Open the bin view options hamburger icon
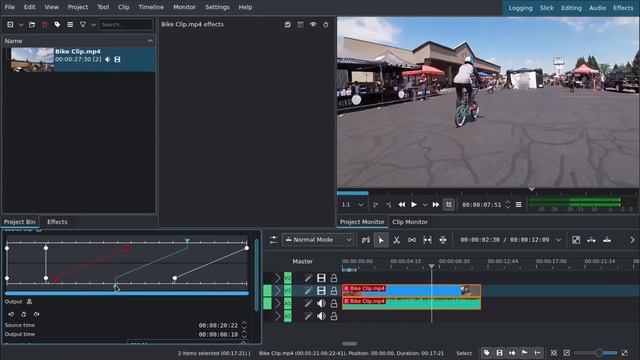640x360 pixels. [x=70, y=24]
